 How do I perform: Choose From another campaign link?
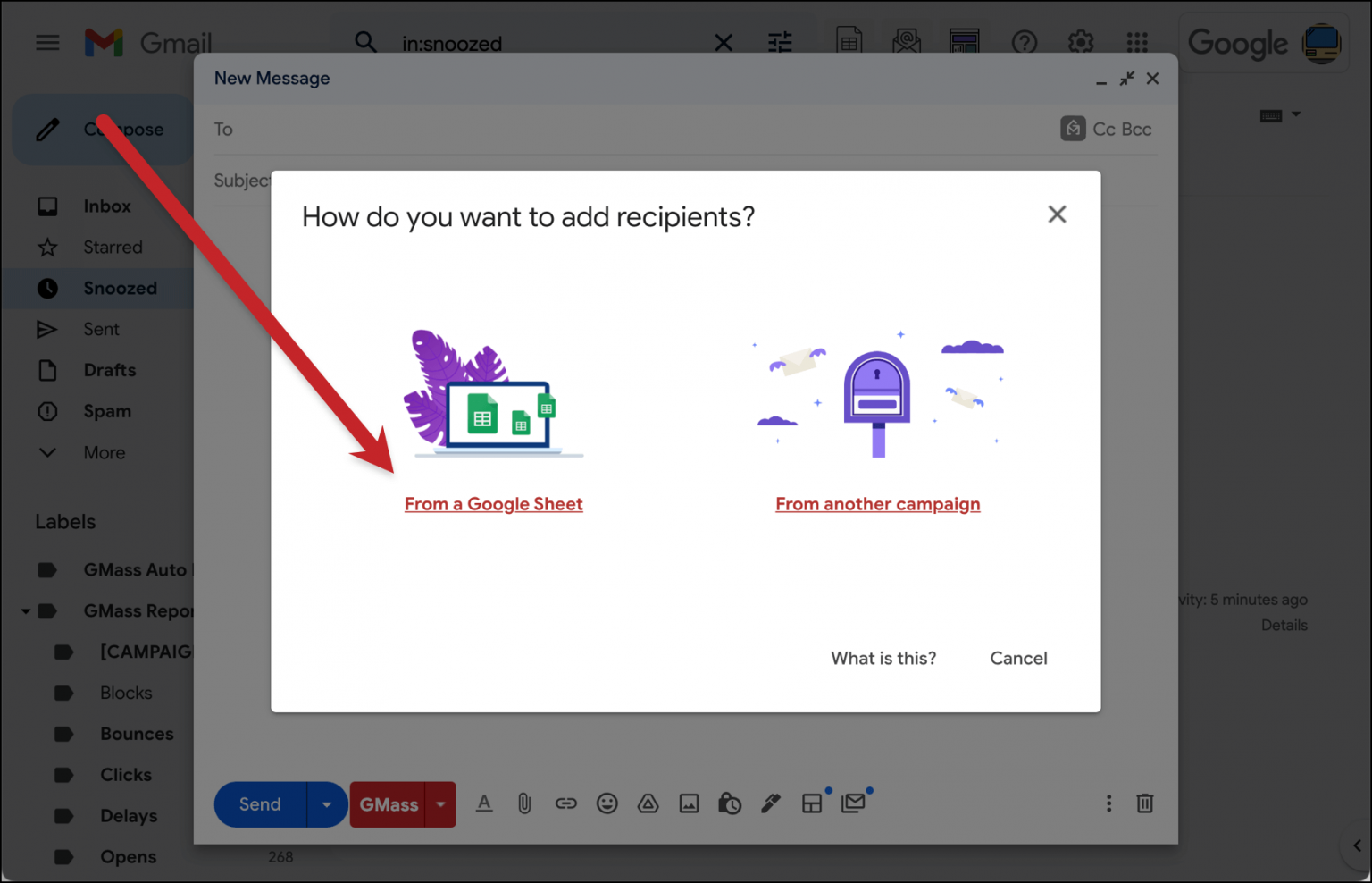pos(877,504)
